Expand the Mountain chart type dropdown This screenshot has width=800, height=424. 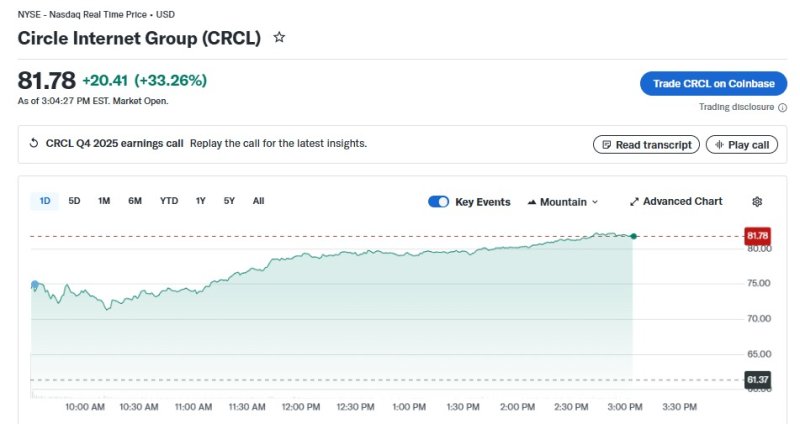563,201
